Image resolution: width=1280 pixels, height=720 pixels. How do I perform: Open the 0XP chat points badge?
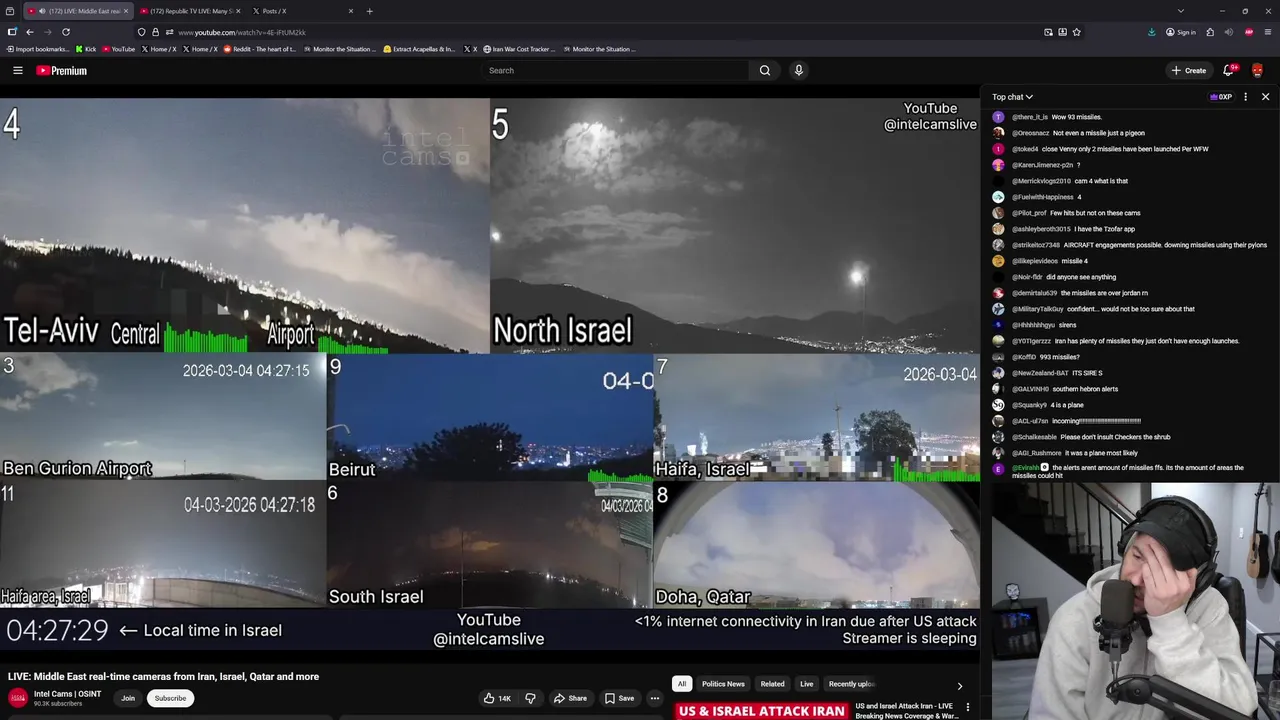point(1221,97)
